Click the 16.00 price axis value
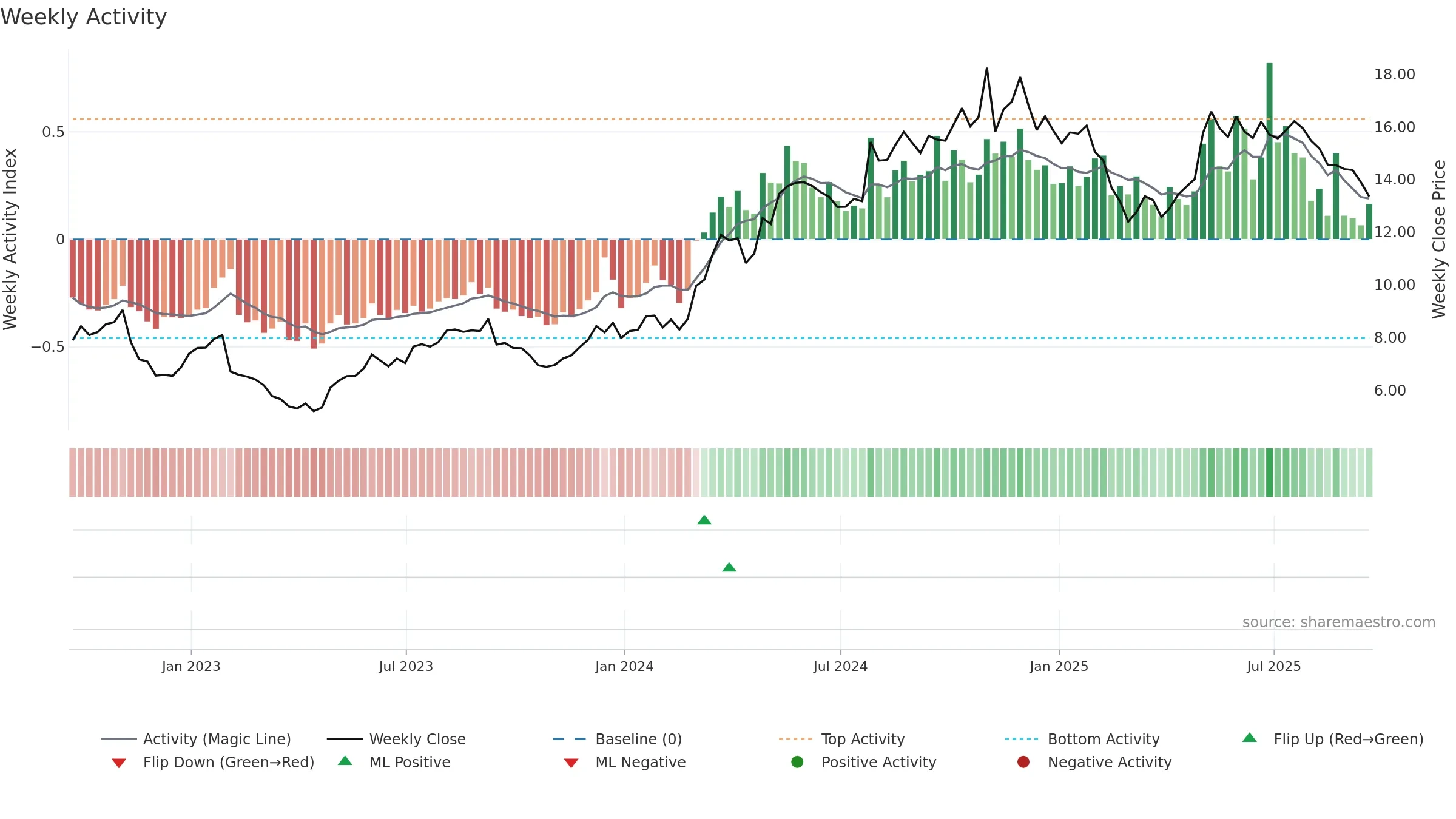 point(1395,127)
